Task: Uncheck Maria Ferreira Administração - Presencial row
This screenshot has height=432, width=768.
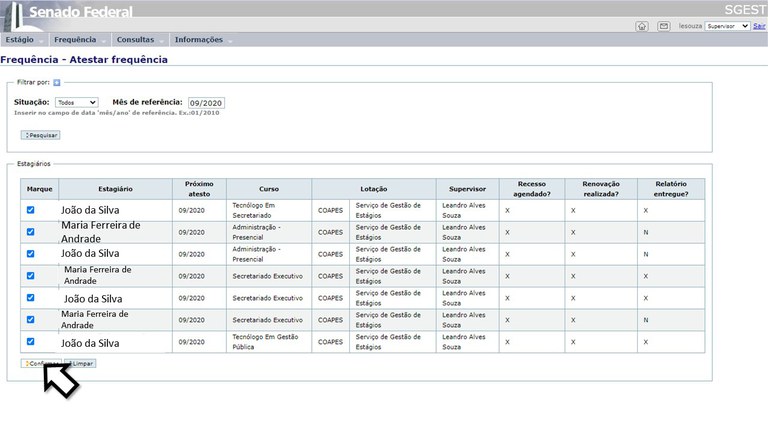Action: point(31,232)
